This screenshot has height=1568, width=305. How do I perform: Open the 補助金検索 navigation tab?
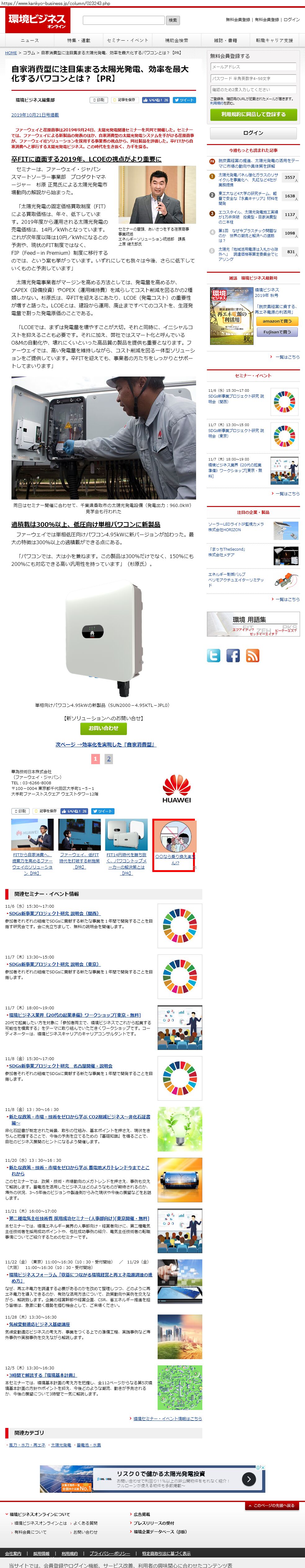pyautogui.click(x=176, y=40)
